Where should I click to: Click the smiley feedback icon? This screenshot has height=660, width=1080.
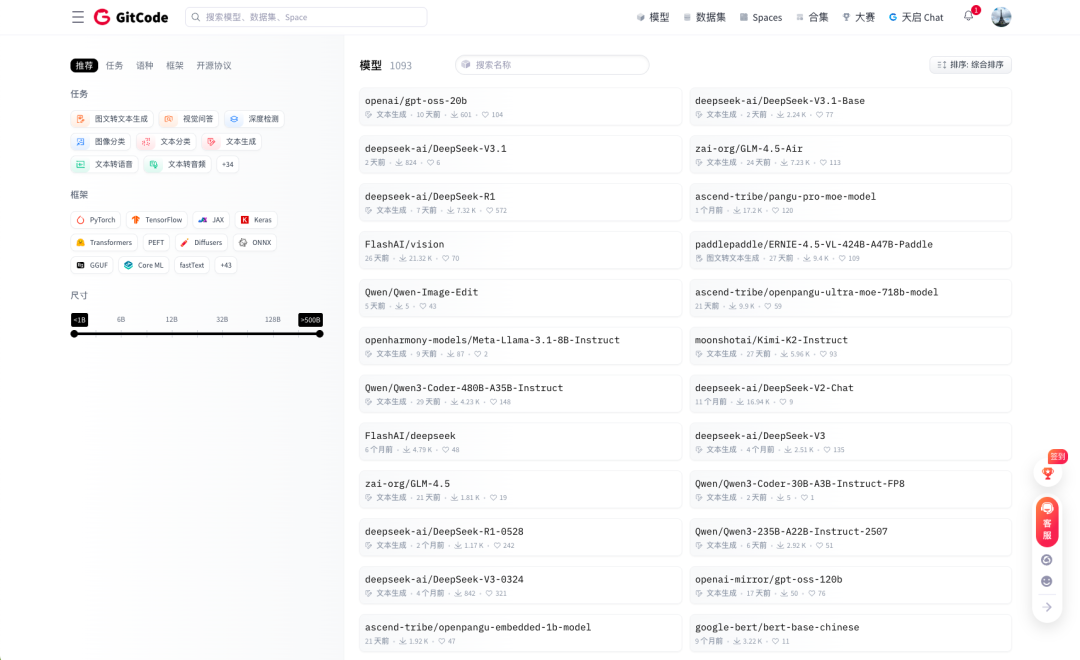1046,581
